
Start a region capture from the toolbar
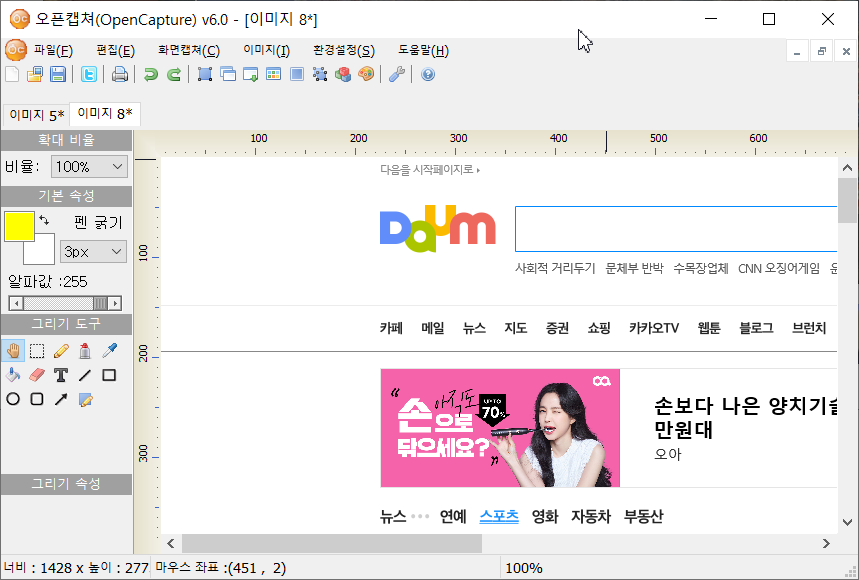205,74
